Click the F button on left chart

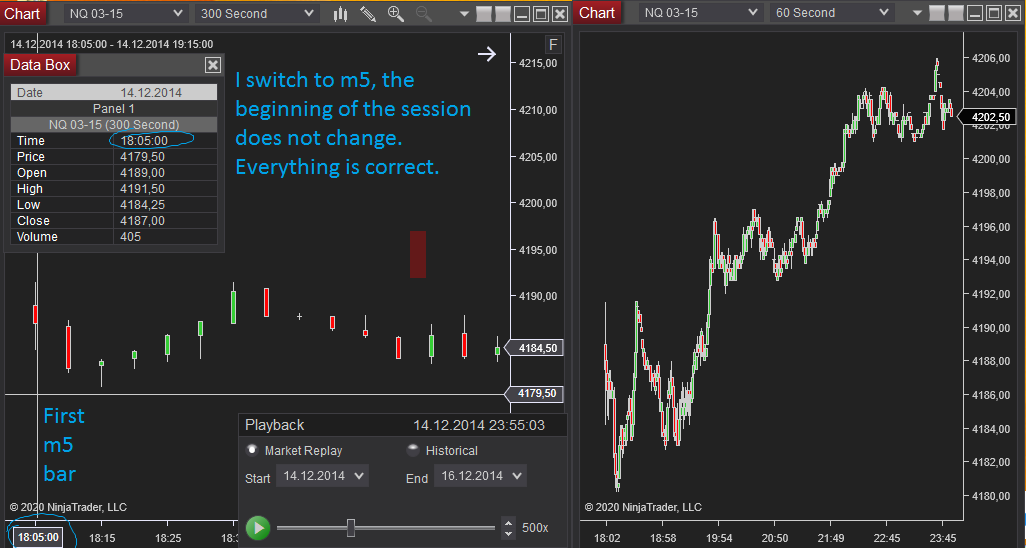(553, 45)
